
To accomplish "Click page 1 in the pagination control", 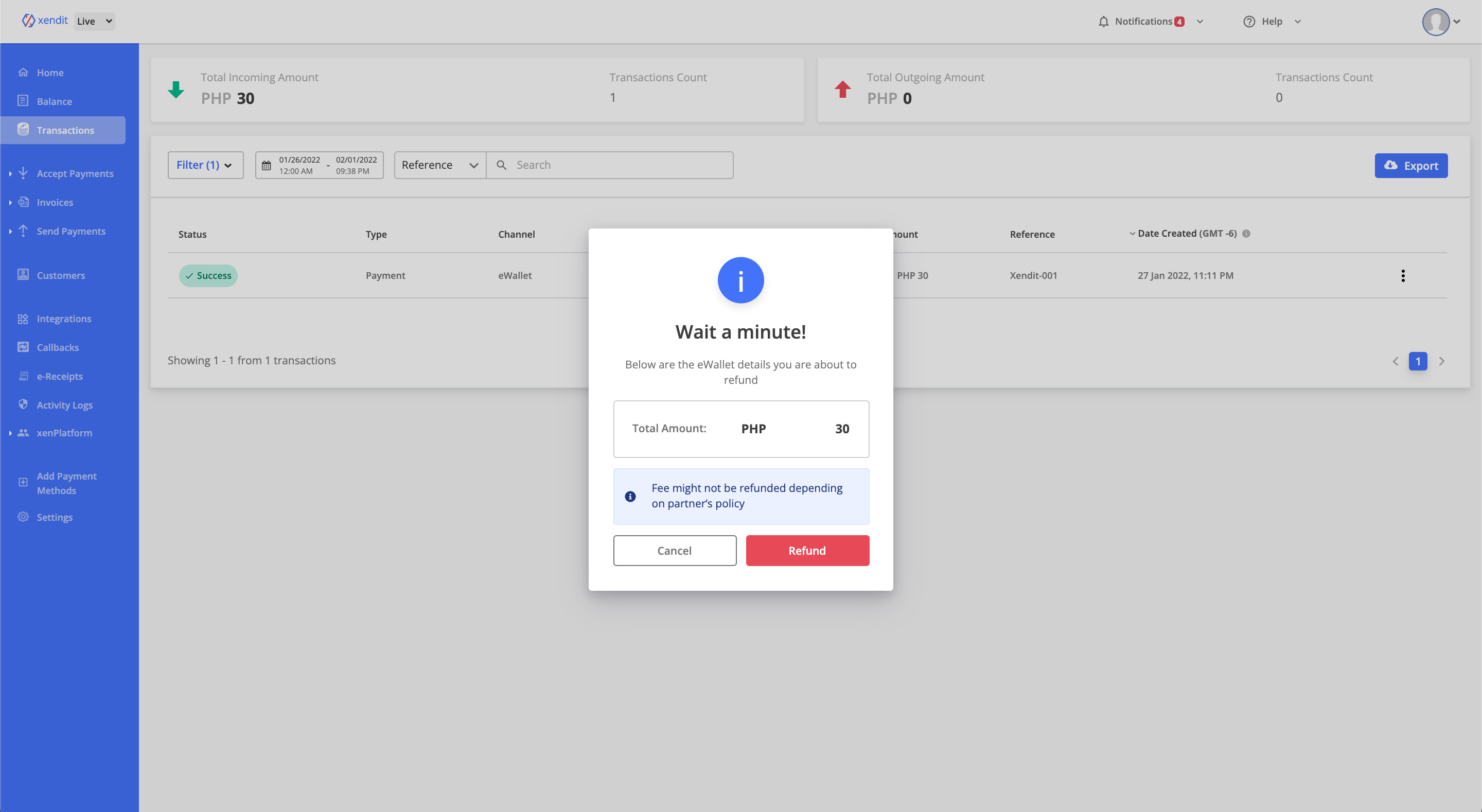I will pyautogui.click(x=1418, y=361).
